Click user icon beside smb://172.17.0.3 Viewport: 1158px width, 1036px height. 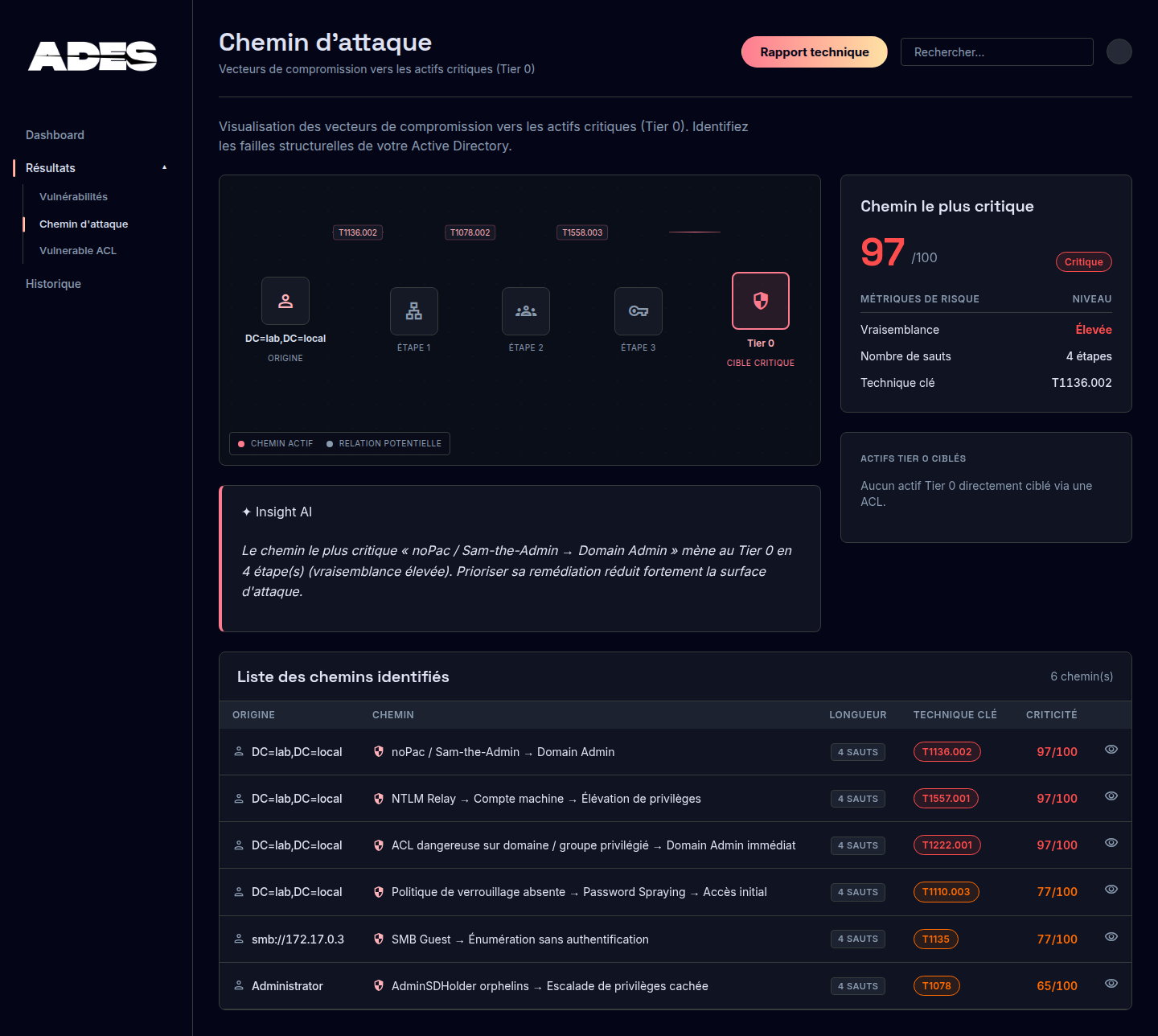coord(239,939)
